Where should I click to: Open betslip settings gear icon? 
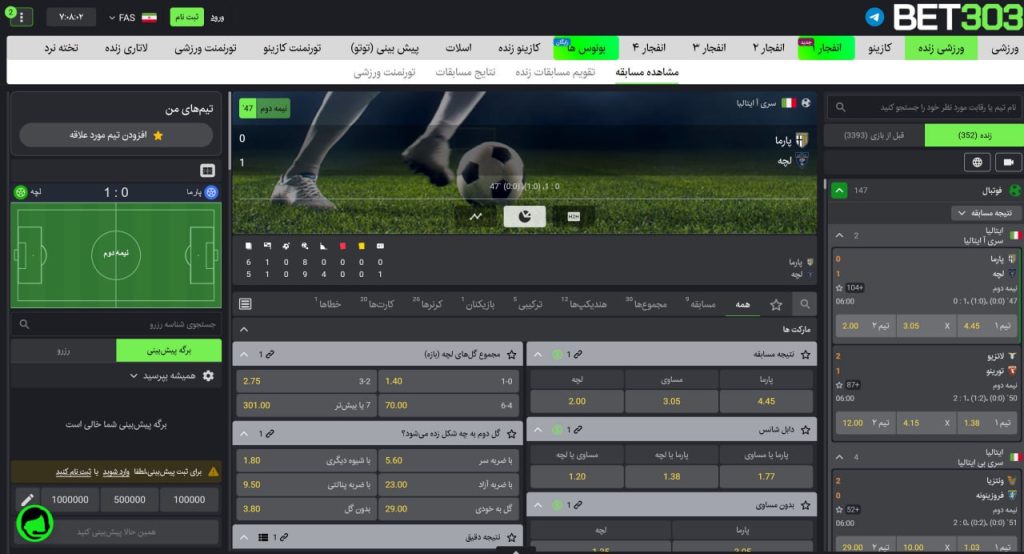pos(208,376)
